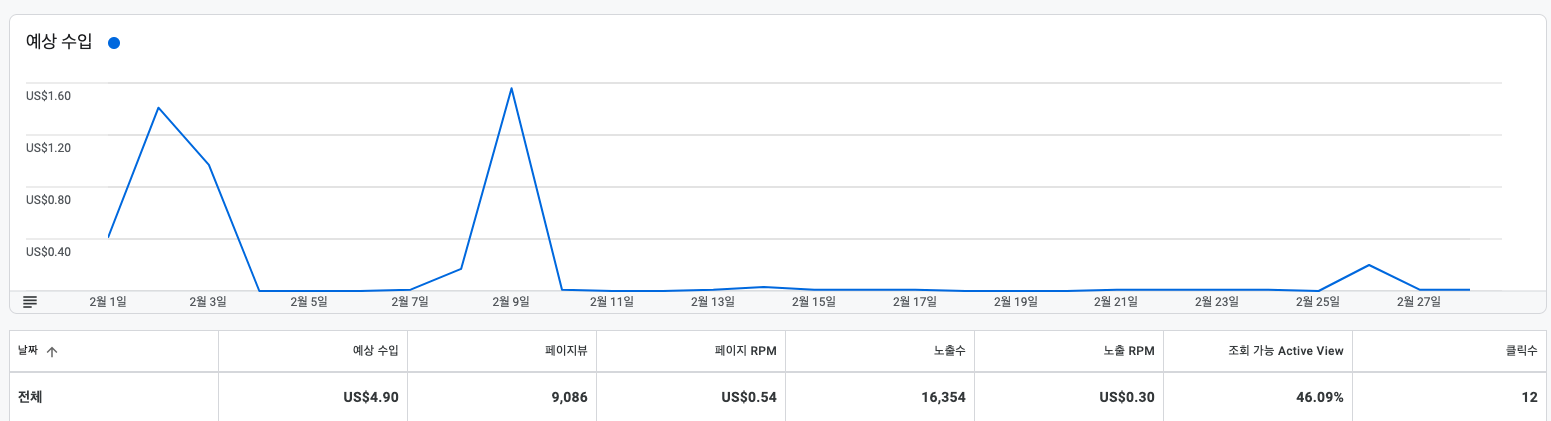Viewport: 1551px width, 421px height.
Task: Click the 2월 3일 axis label
Action: click(x=208, y=301)
